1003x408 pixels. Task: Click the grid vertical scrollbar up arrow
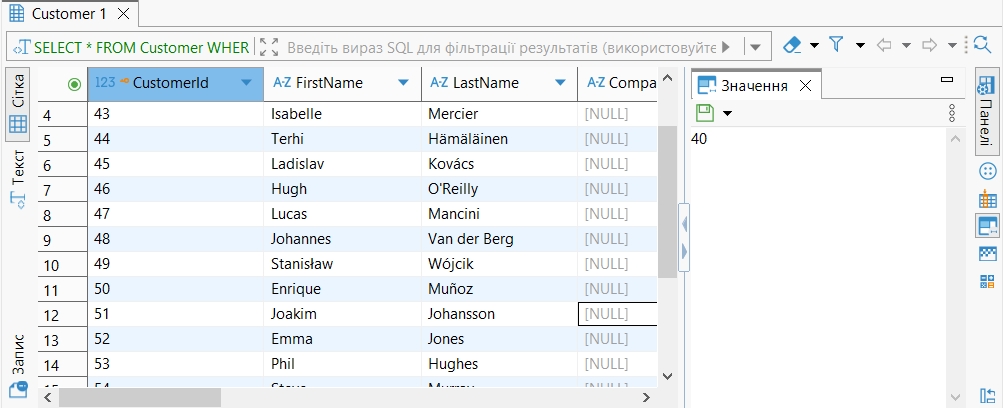tap(667, 79)
